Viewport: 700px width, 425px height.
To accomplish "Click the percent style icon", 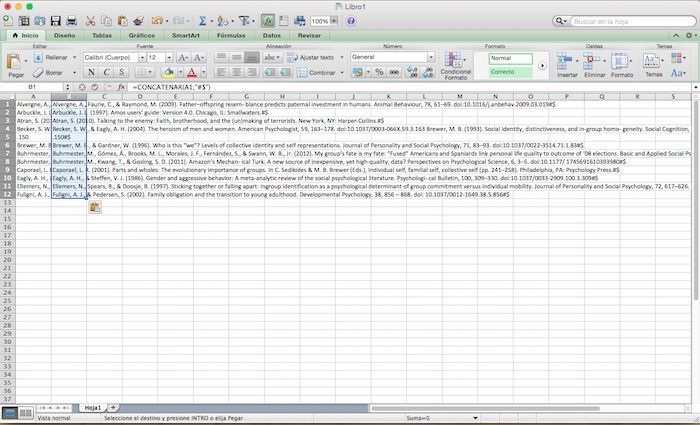I will tap(379, 72).
